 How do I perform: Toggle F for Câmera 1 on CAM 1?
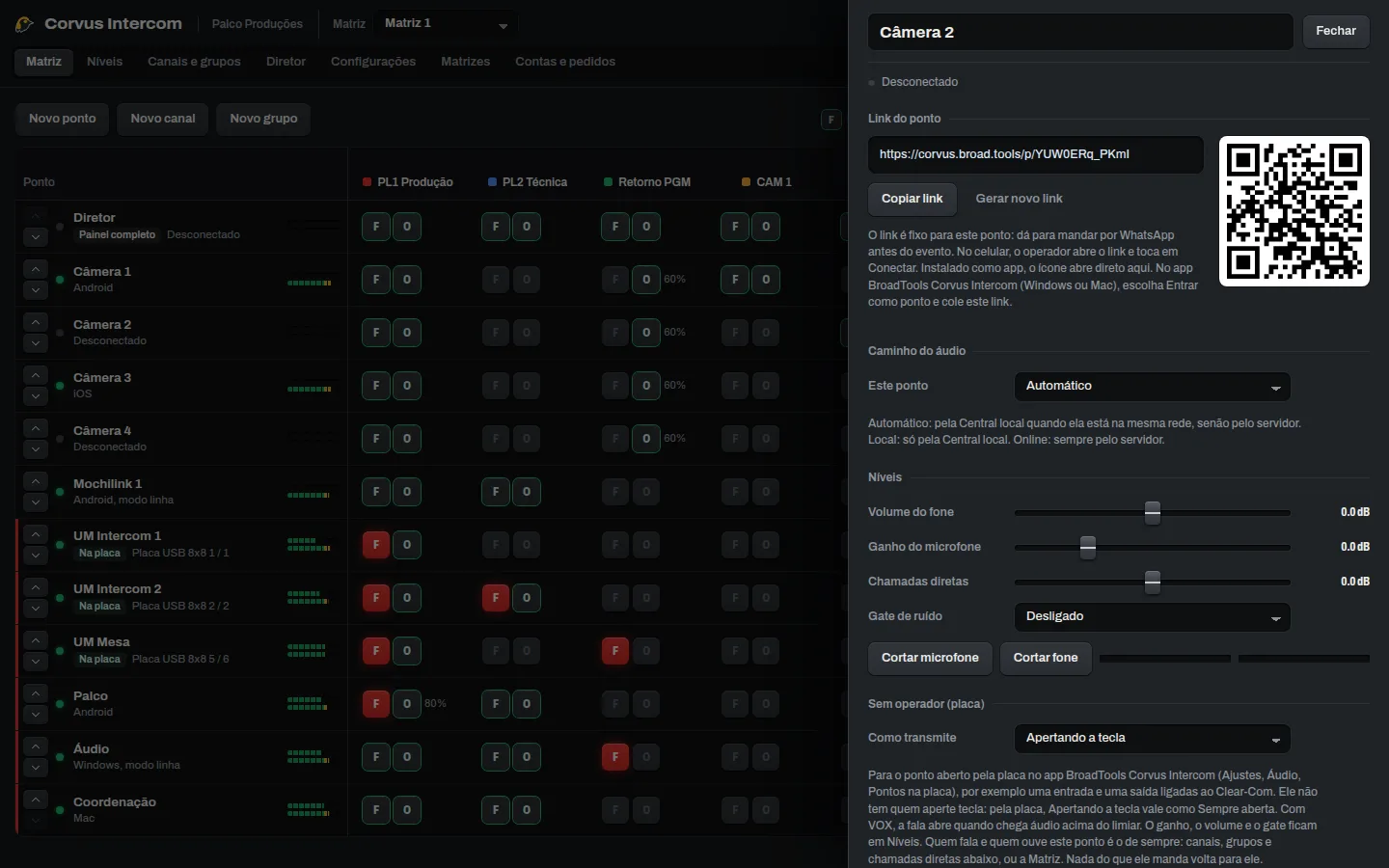point(735,280)
